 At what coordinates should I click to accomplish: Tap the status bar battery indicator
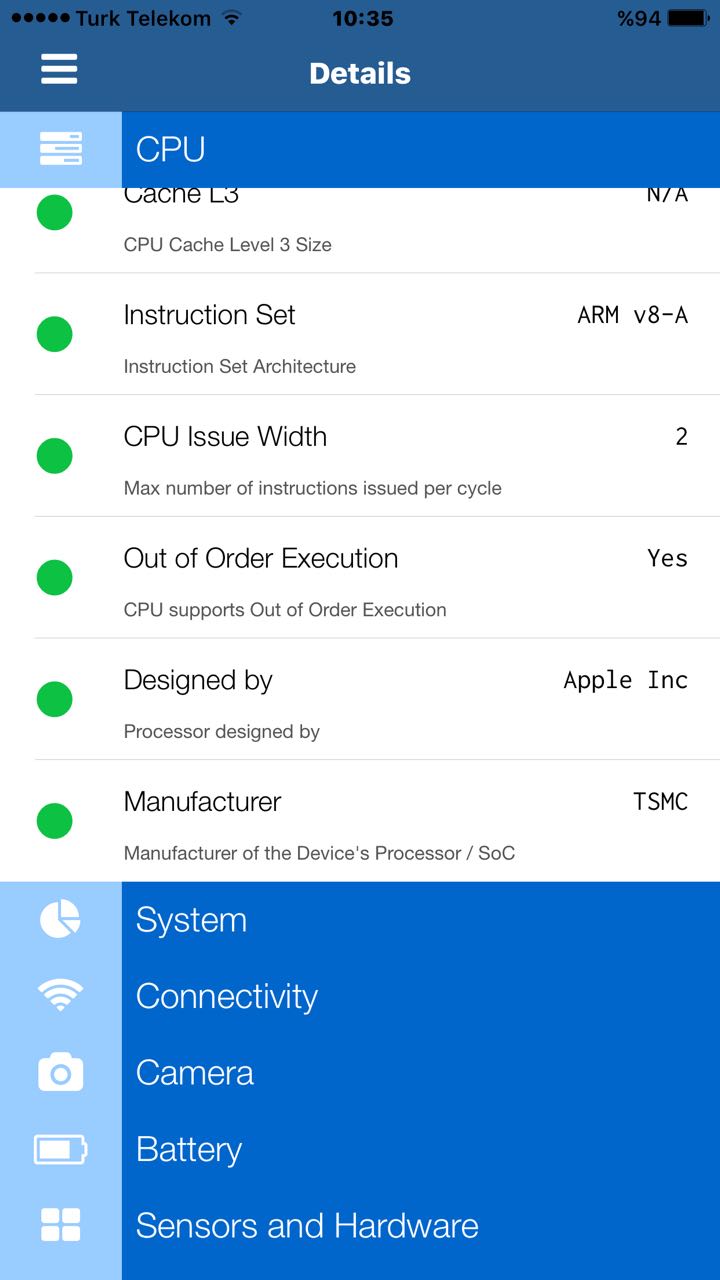[688, 18]
